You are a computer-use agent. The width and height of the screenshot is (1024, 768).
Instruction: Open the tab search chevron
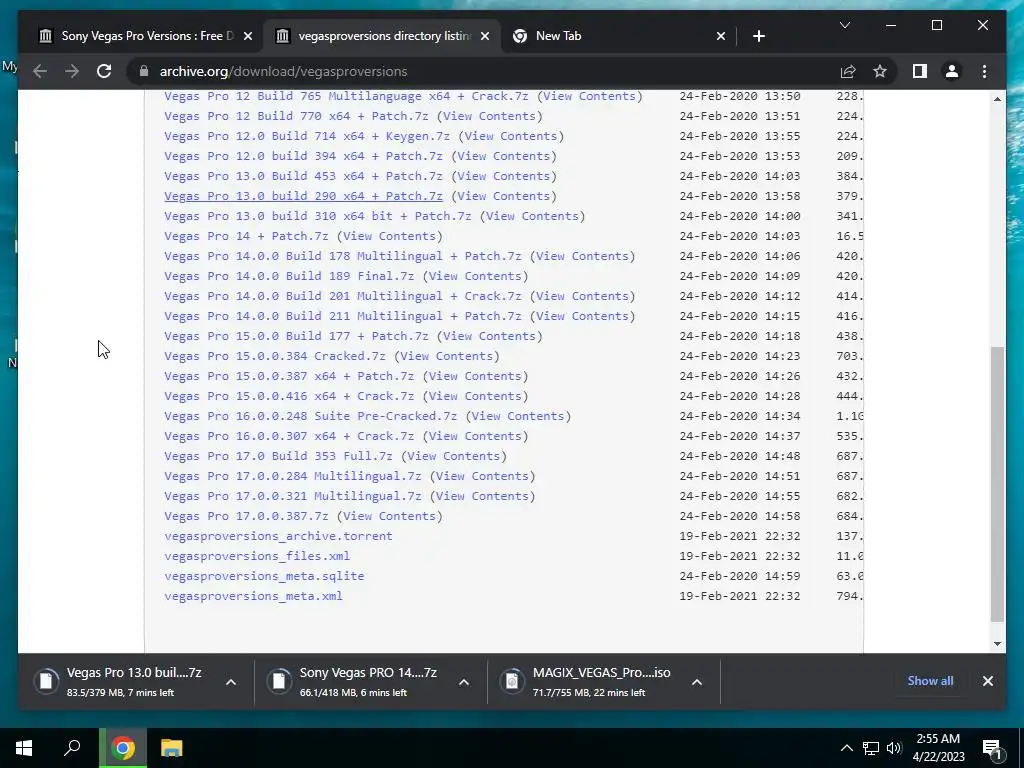[844, 25]
